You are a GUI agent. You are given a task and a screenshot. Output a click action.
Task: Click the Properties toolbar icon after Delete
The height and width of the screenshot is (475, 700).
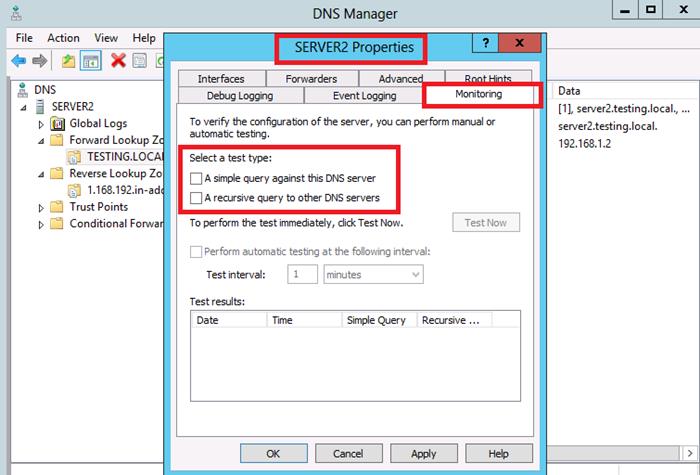pos(140,61)
